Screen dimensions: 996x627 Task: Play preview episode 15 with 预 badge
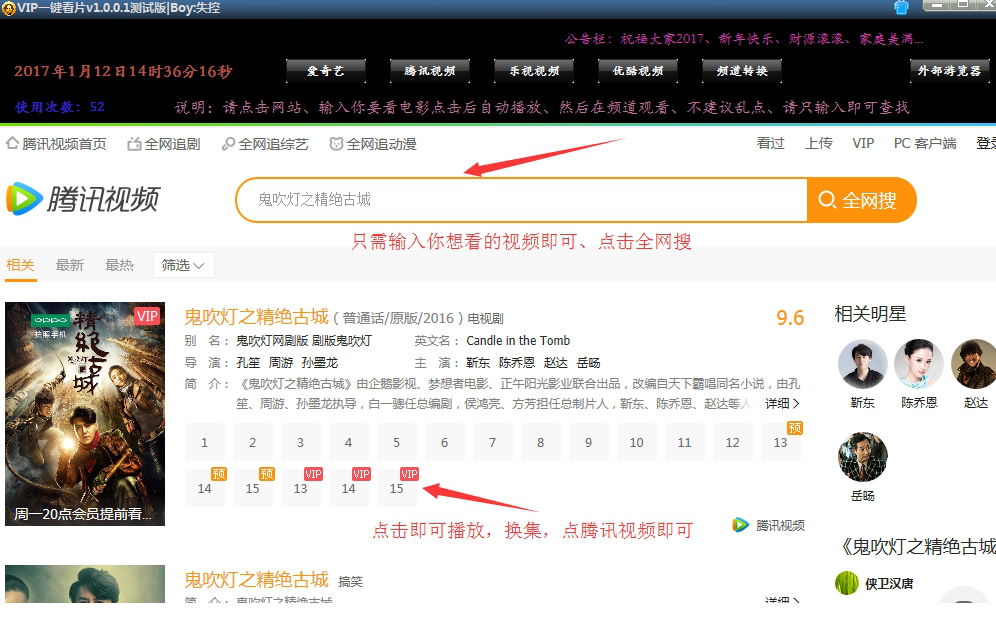click(253, 489)
